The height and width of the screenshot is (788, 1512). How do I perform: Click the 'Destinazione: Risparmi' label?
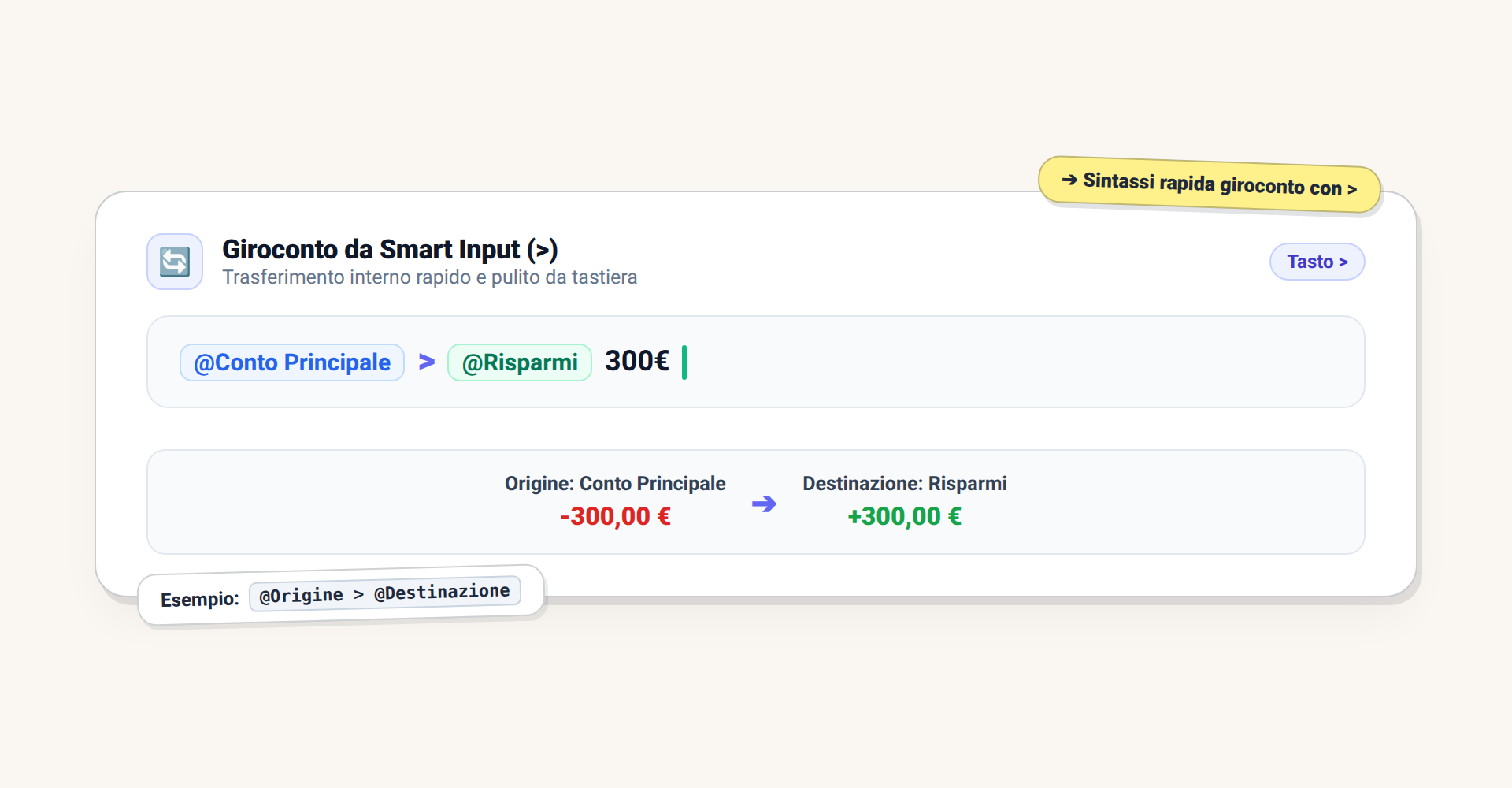point(904,484)
